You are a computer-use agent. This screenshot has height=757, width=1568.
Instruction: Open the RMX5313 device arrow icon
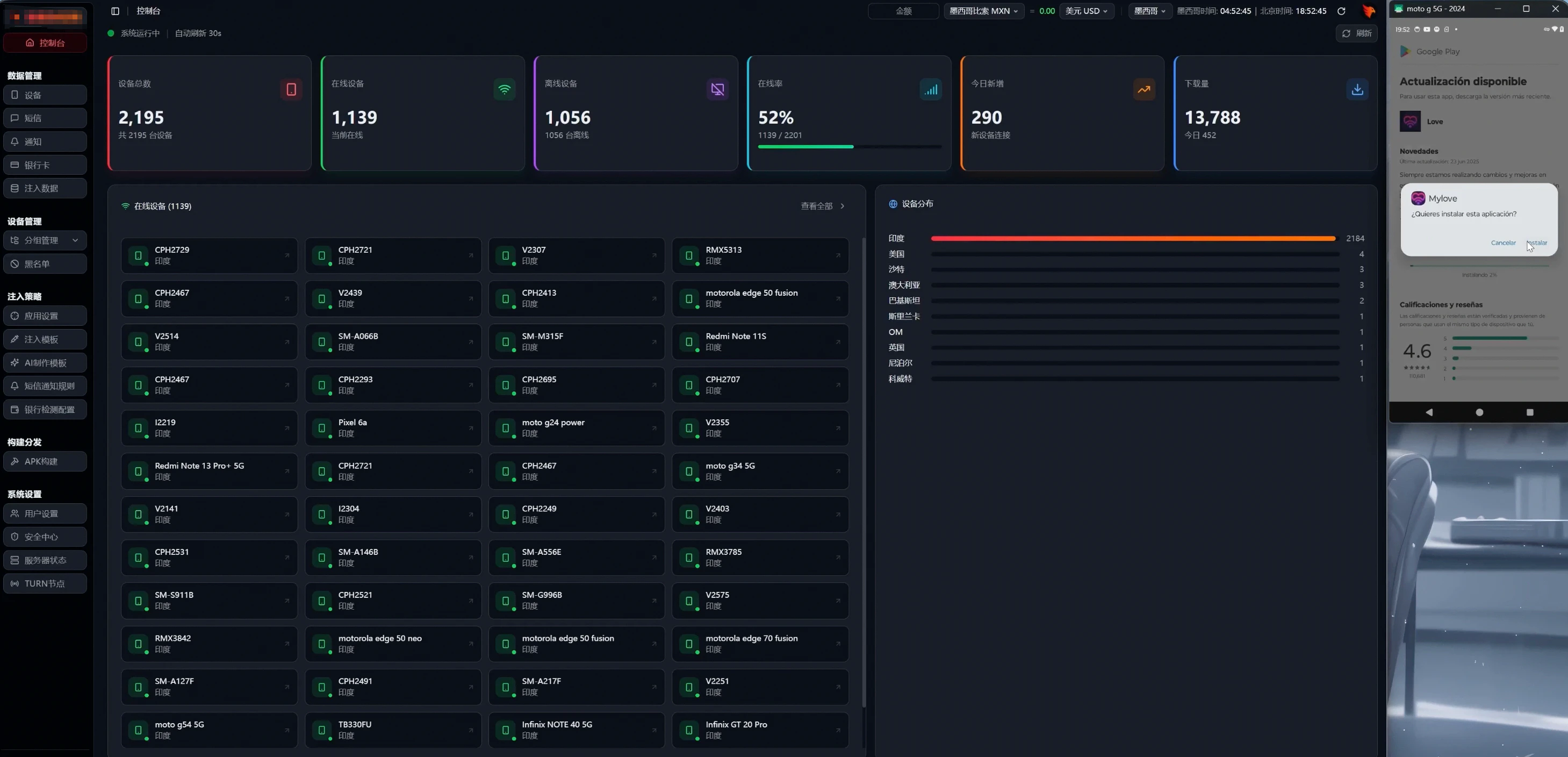click(838, 255)
